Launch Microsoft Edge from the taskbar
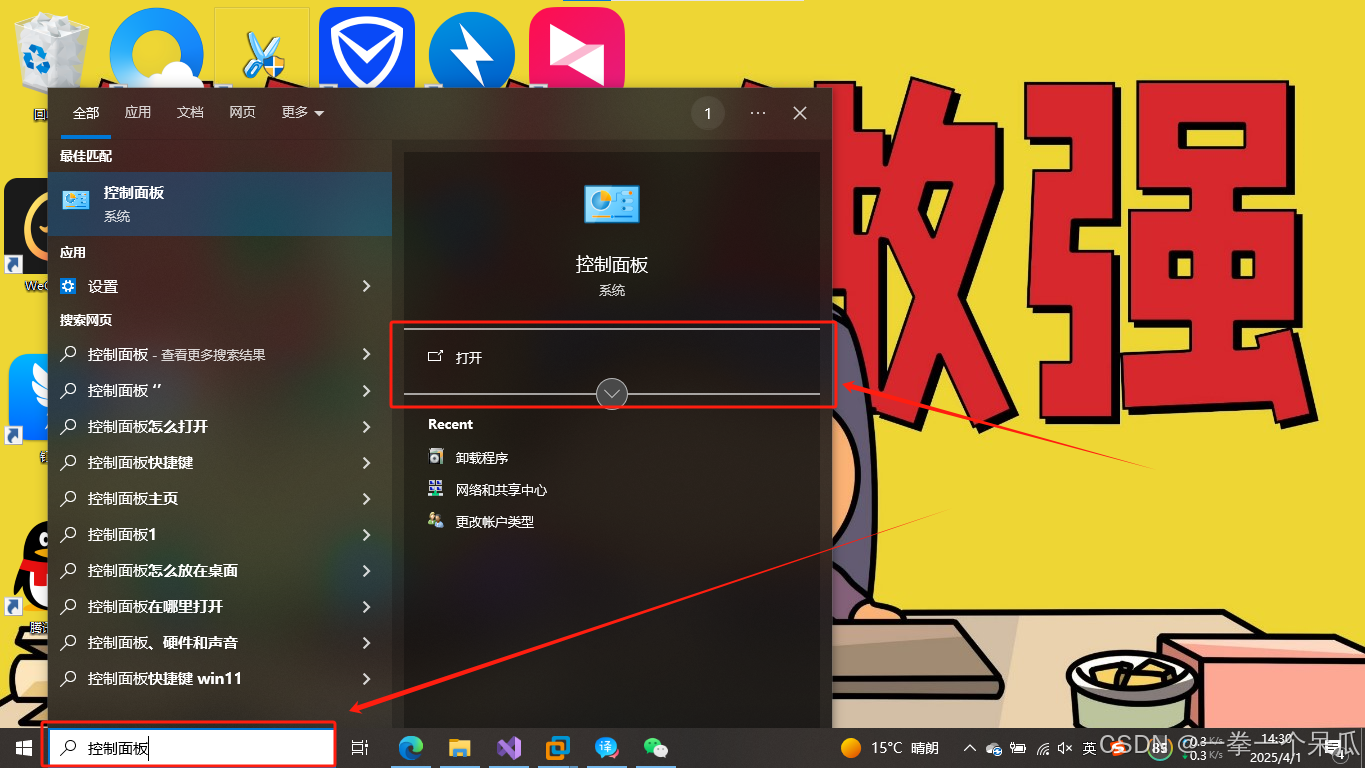1365x768 pixels. [x=410, y=747]
